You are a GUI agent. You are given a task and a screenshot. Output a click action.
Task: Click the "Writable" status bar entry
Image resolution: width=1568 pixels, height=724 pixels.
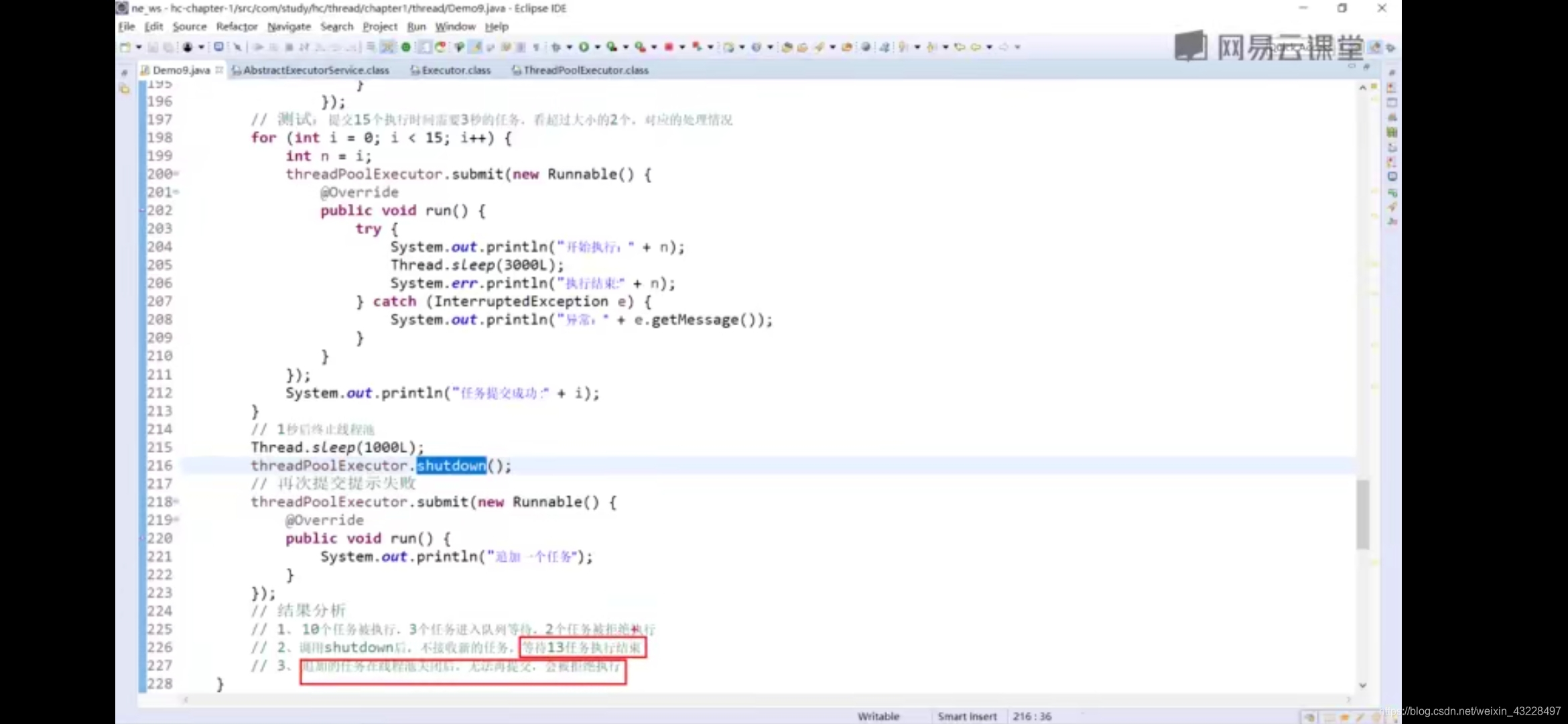878,716
